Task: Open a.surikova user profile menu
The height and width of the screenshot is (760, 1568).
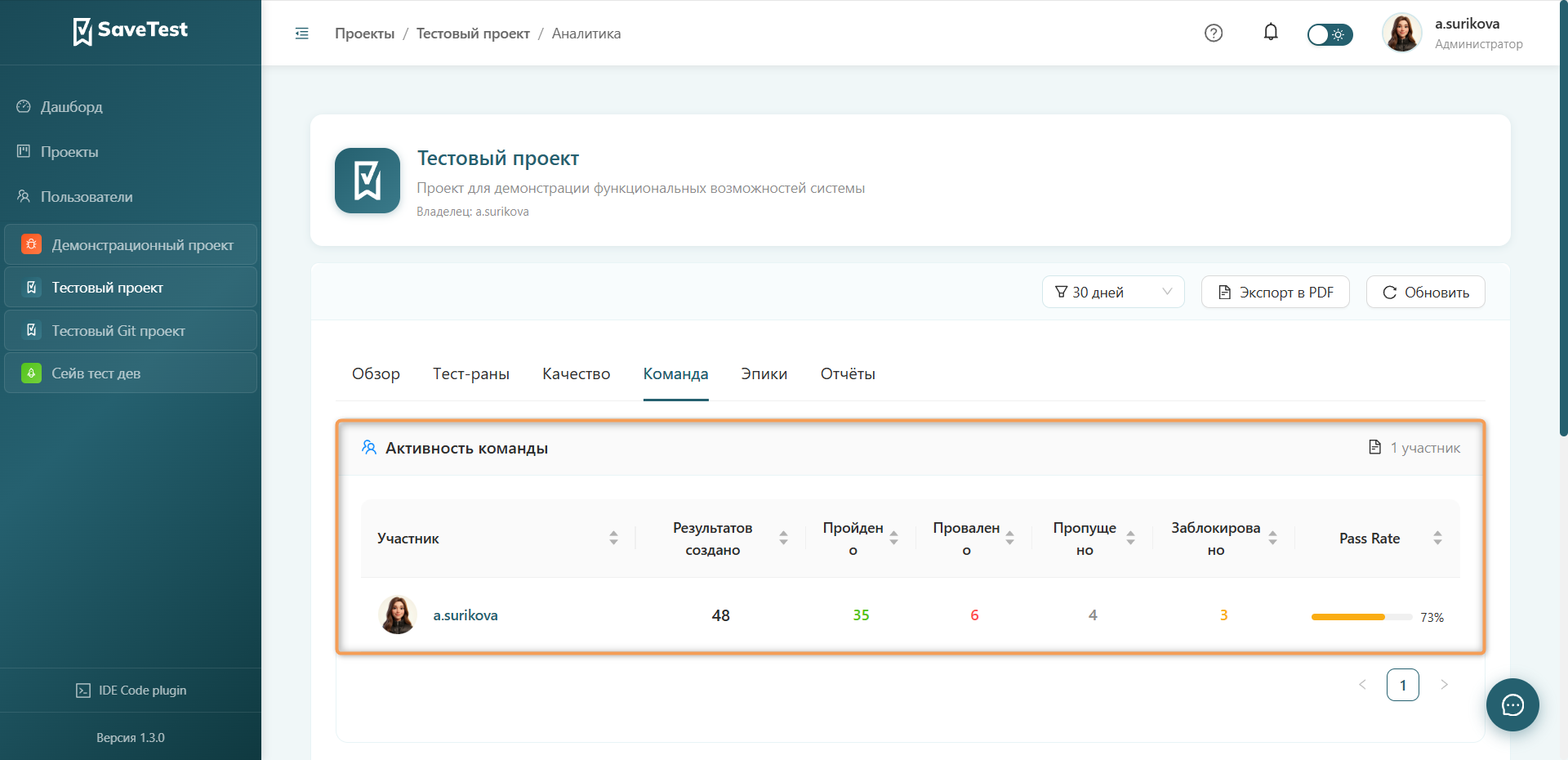Action: (x=1454, y=33)
